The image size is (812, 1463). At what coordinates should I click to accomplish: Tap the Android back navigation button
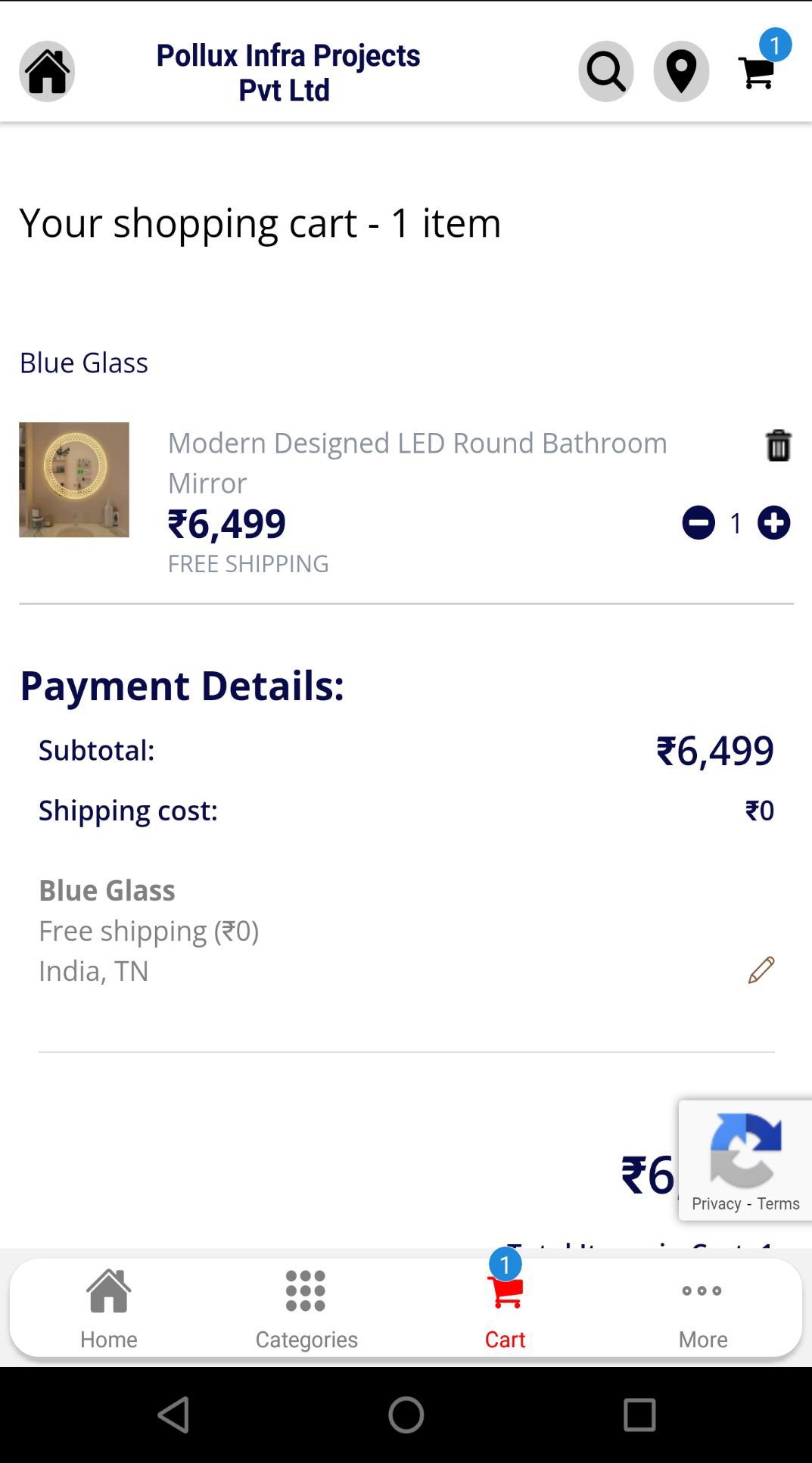click(174, 1415)
